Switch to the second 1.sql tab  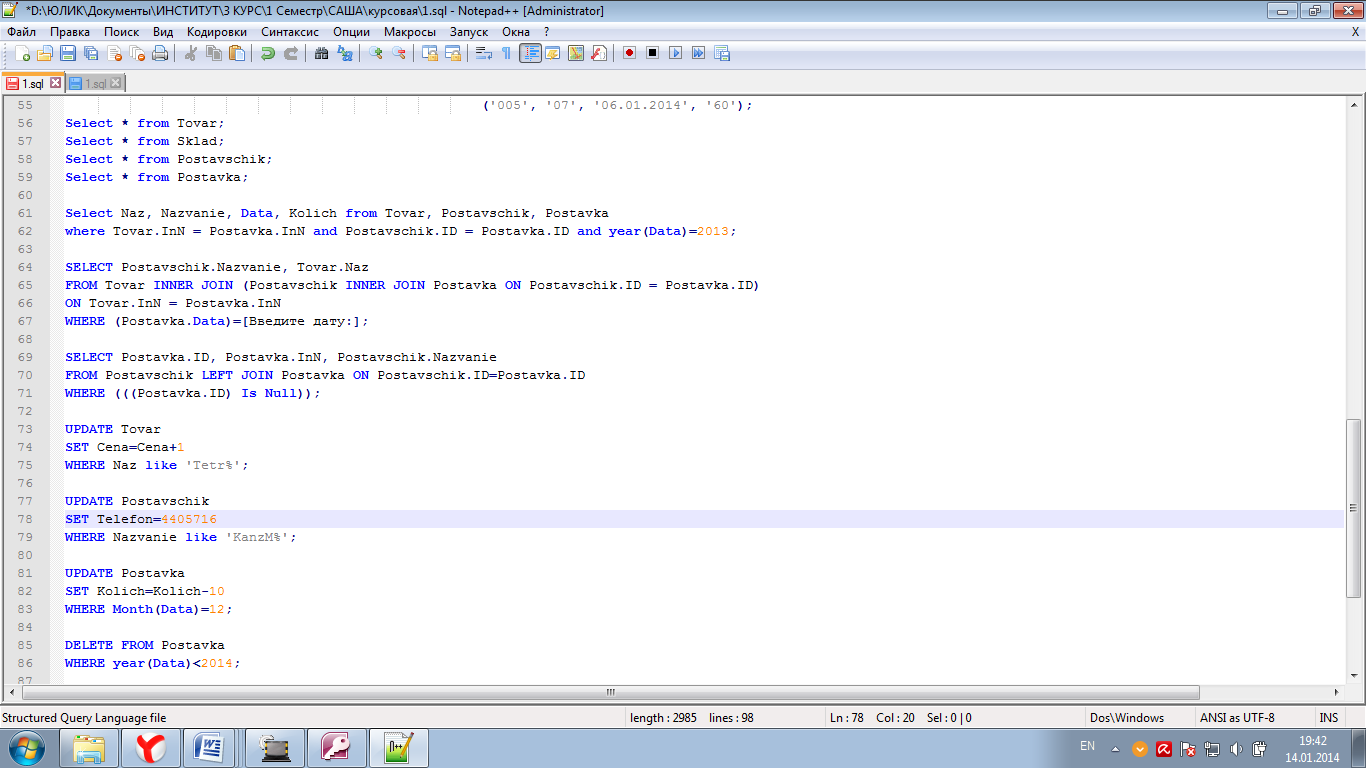point(94,83)
